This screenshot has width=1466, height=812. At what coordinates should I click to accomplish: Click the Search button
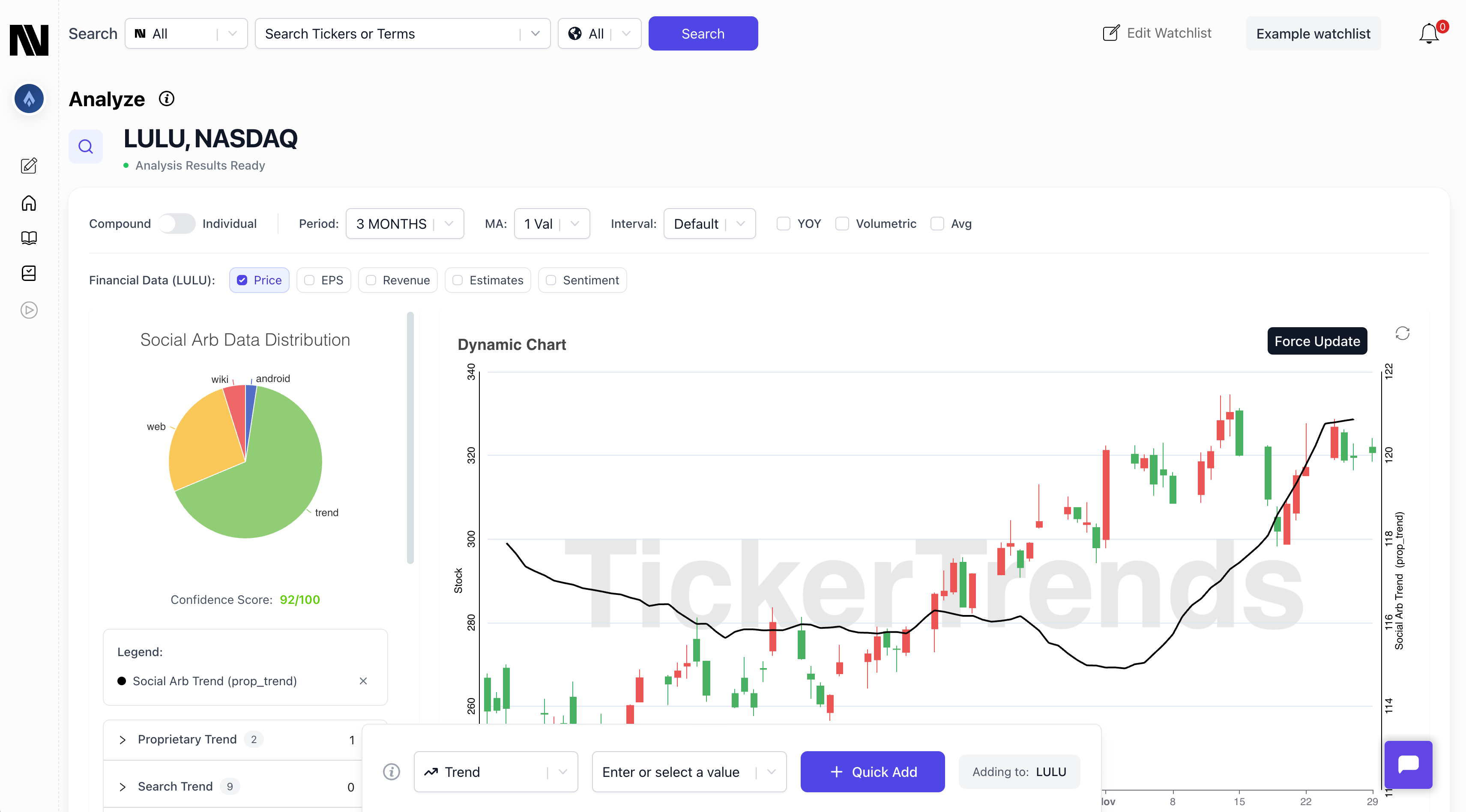(703, 33)
